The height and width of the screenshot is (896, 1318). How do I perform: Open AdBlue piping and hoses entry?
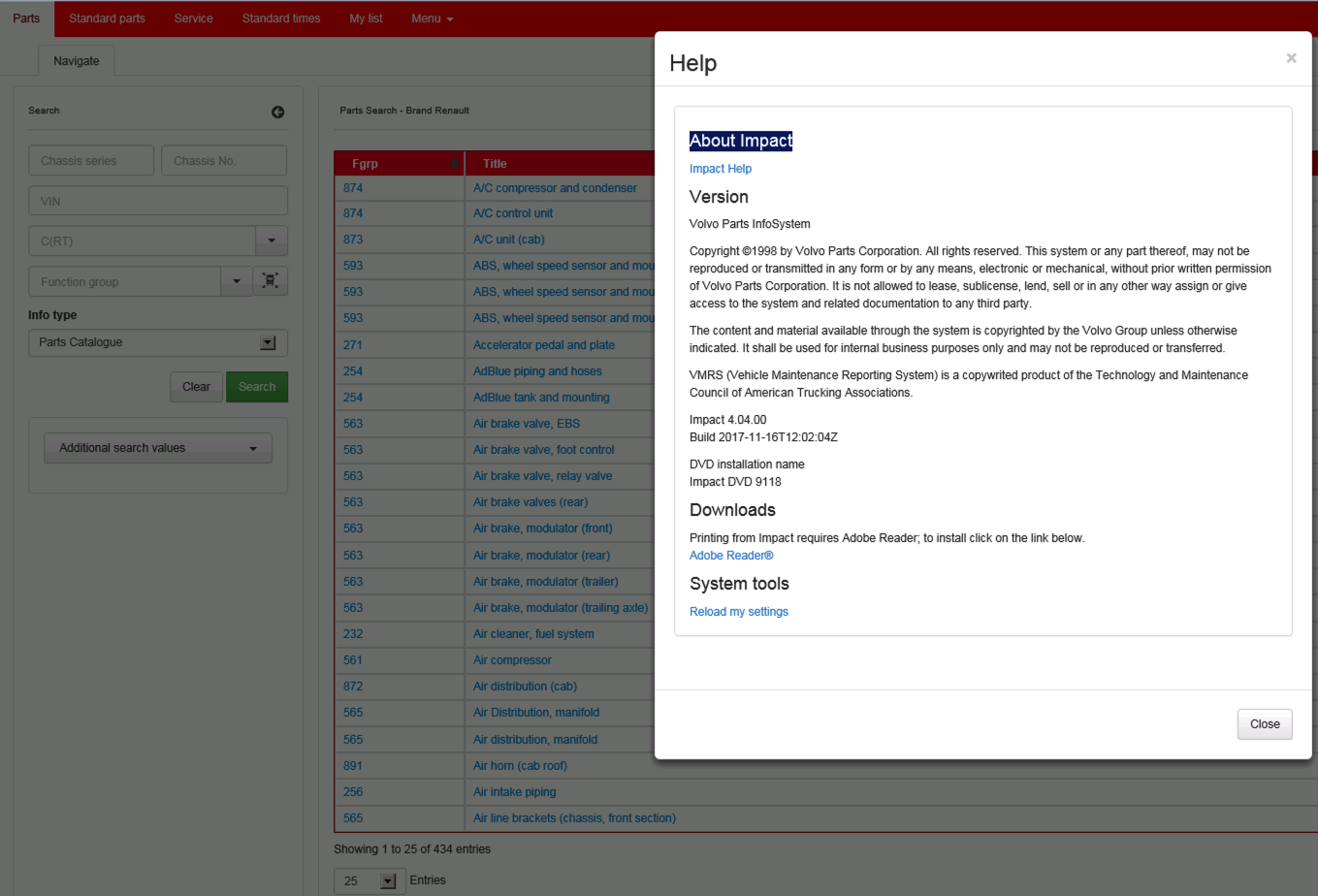[537, 371]
